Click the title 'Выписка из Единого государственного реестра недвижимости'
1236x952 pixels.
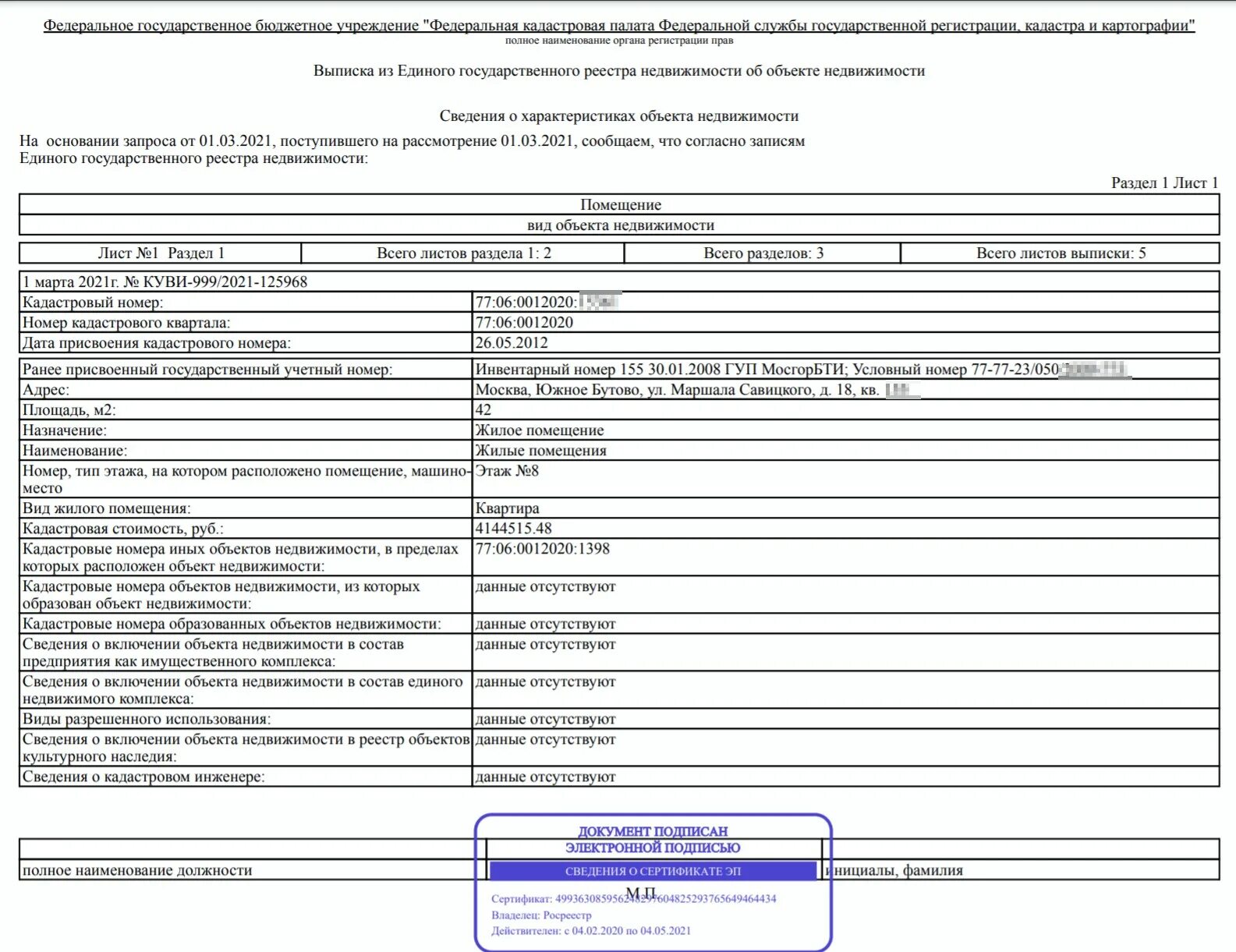coord(618,71)
